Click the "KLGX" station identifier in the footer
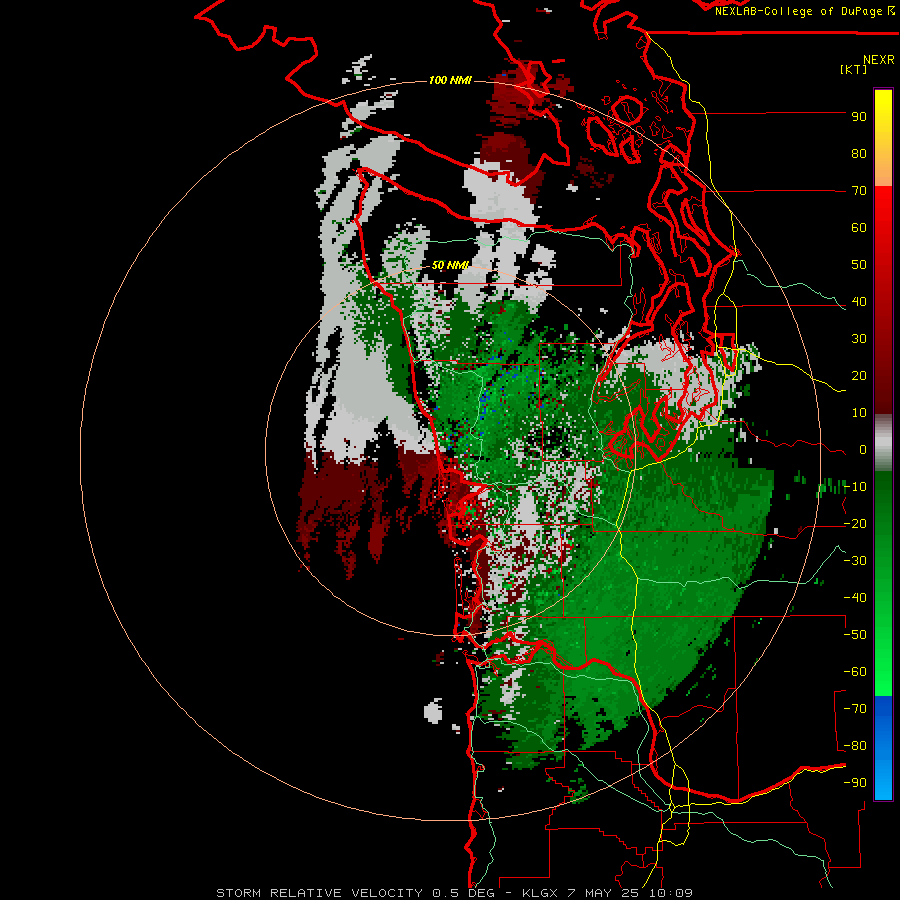 coord(541,893)
